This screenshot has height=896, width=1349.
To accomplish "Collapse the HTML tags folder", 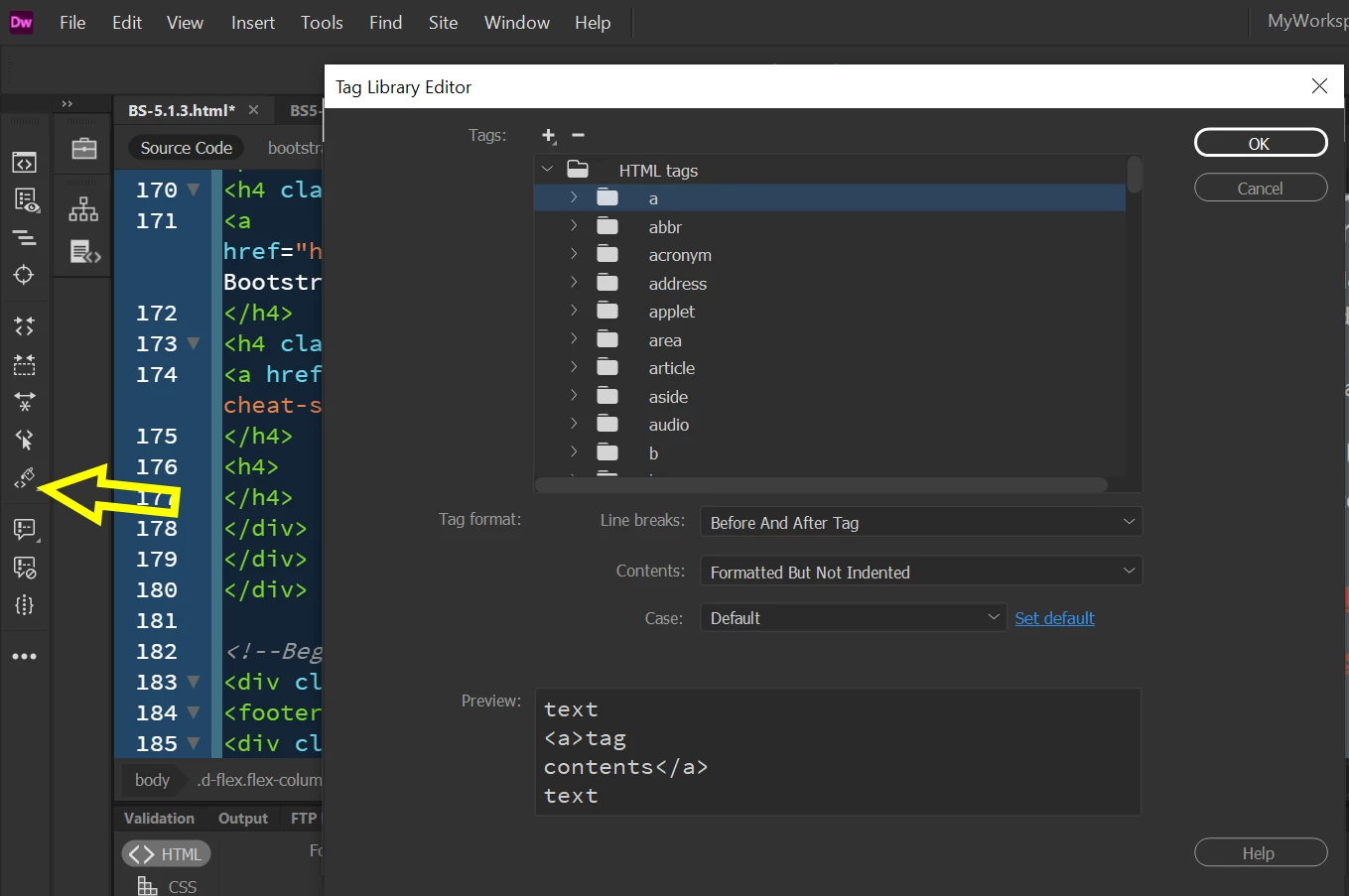I will coord(547,170).
